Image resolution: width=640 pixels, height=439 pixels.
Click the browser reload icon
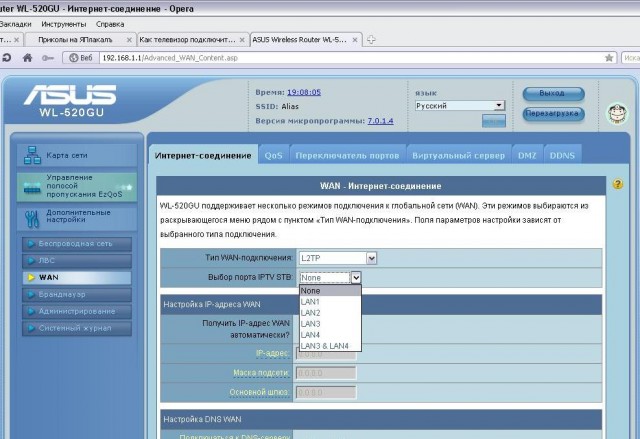click(6, 58)
